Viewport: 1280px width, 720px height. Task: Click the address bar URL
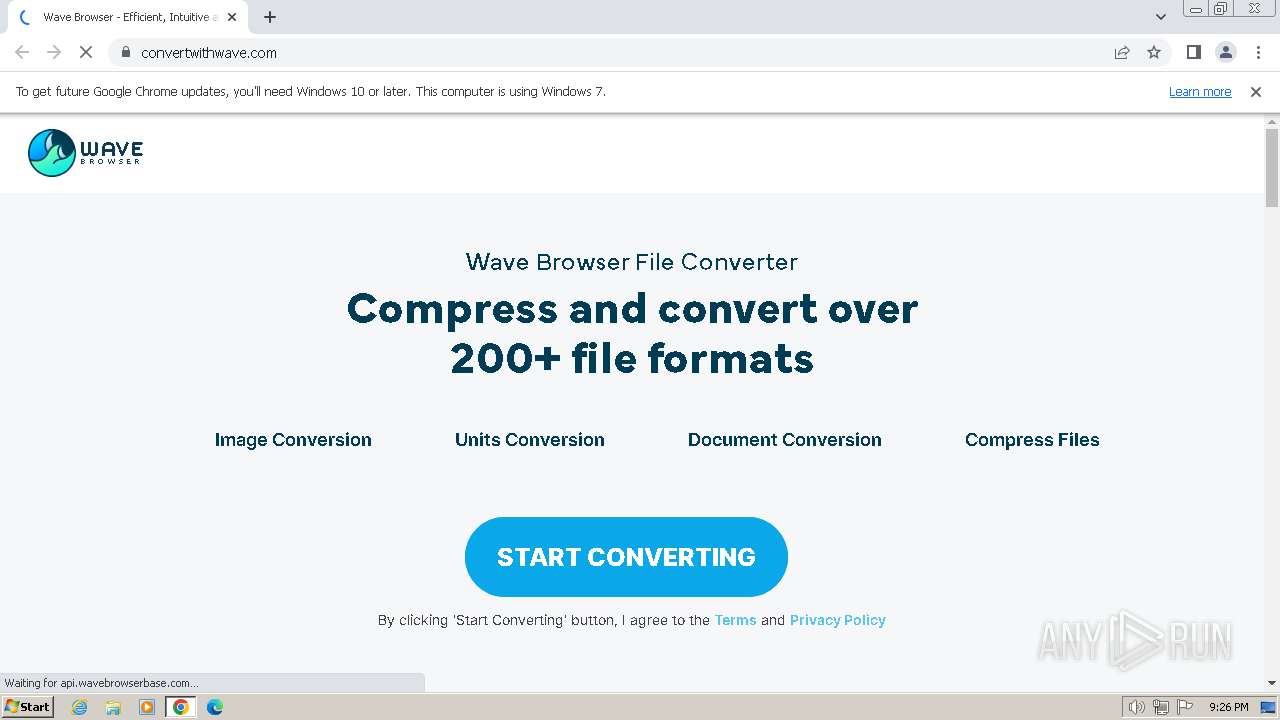209,52
